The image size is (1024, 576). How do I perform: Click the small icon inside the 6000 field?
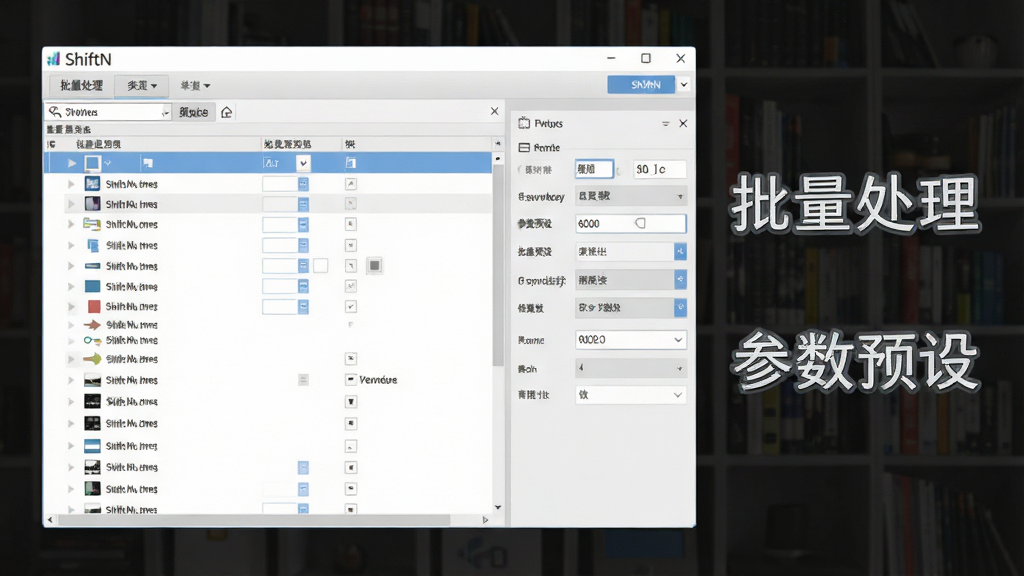pos(641,223)
